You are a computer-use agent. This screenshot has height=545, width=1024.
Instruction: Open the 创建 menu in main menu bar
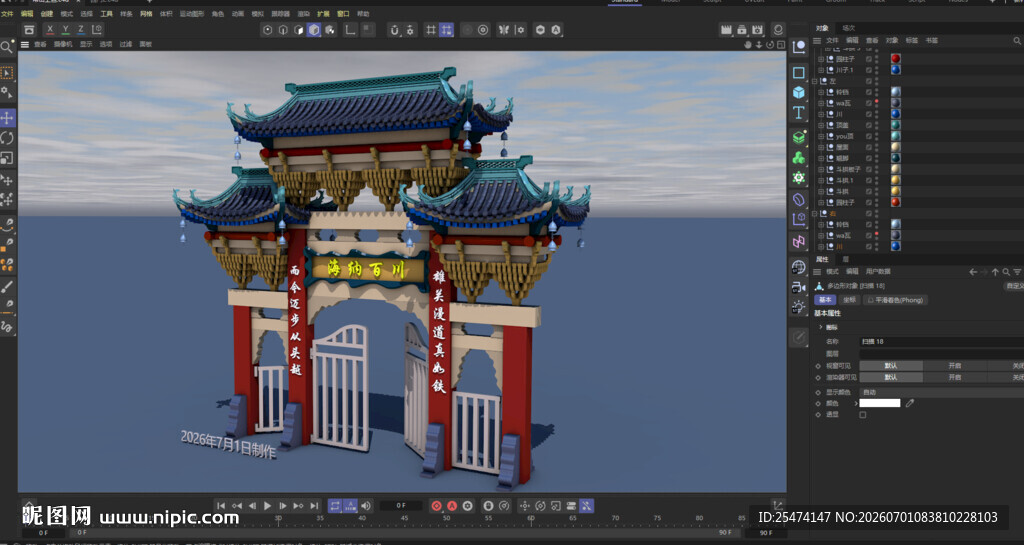47,14
